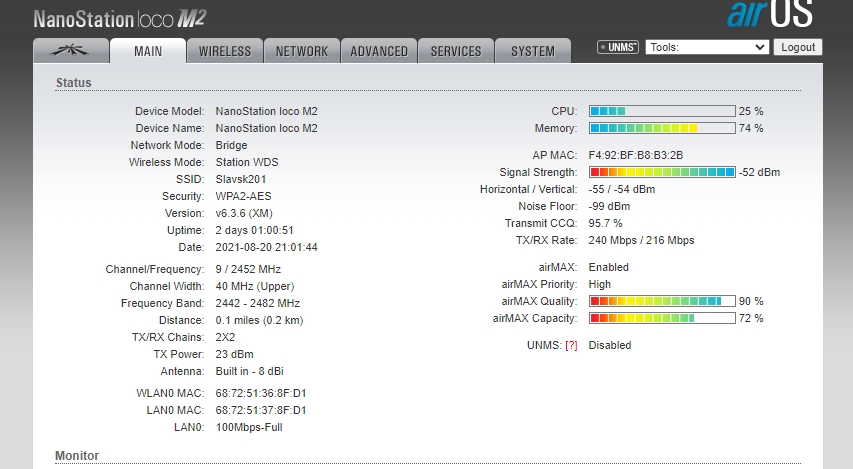Click the airMAX Priority value High
Image resolution: width=853 pixels, height=469 pixels.
599,284
